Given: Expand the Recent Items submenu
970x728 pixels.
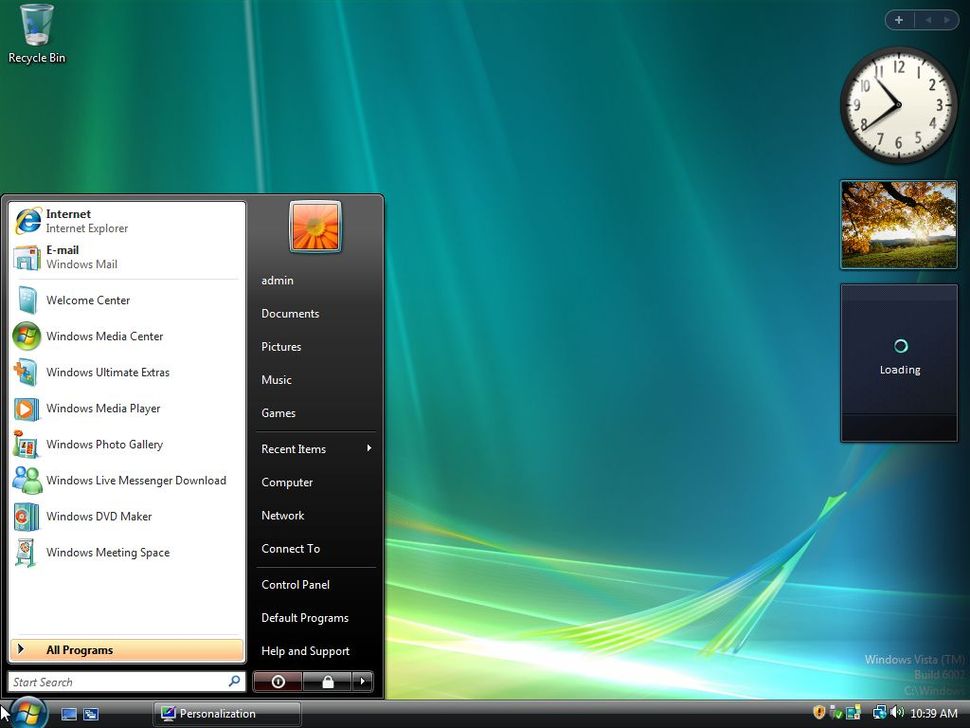Looking at the screenshot, I should pyautogui.click(x=293, y=449).
